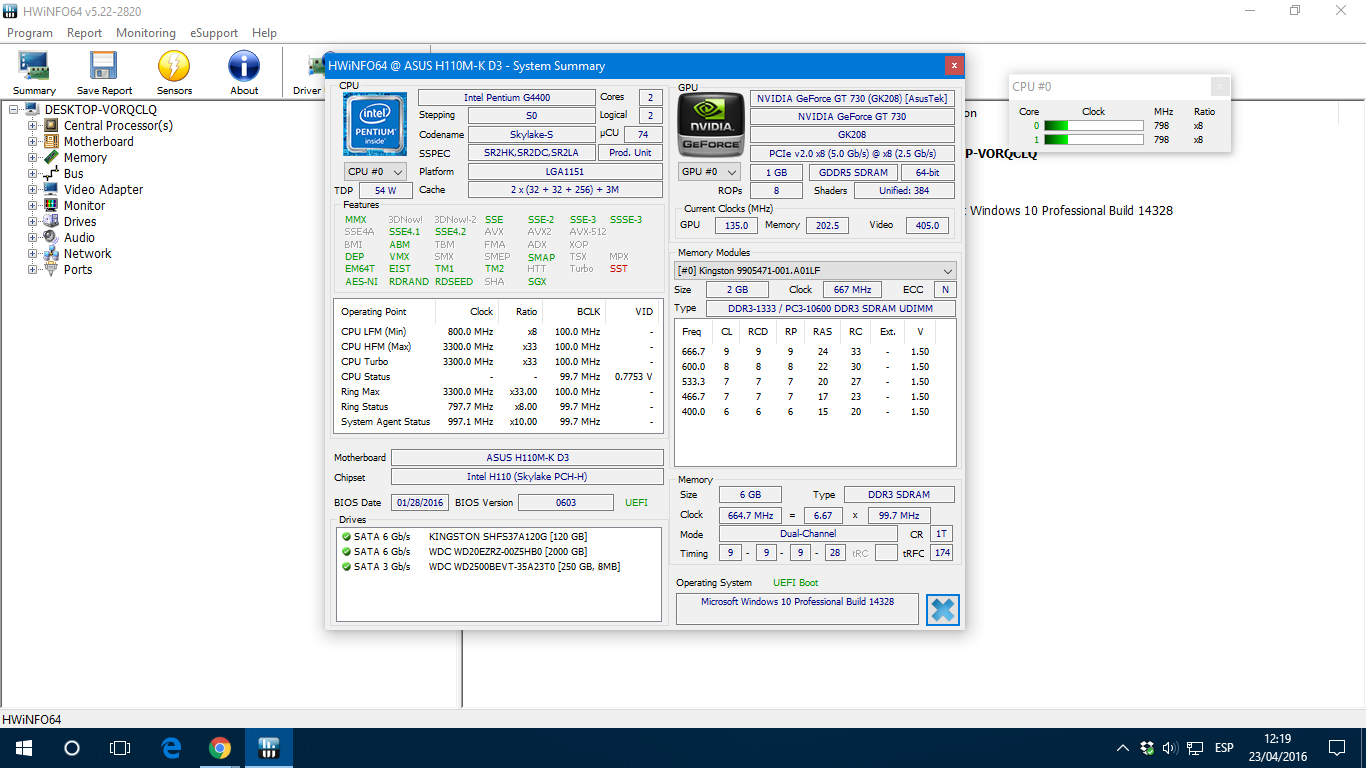
Task: Click the volume speaker tray icon
Action: click(1169, 748)
